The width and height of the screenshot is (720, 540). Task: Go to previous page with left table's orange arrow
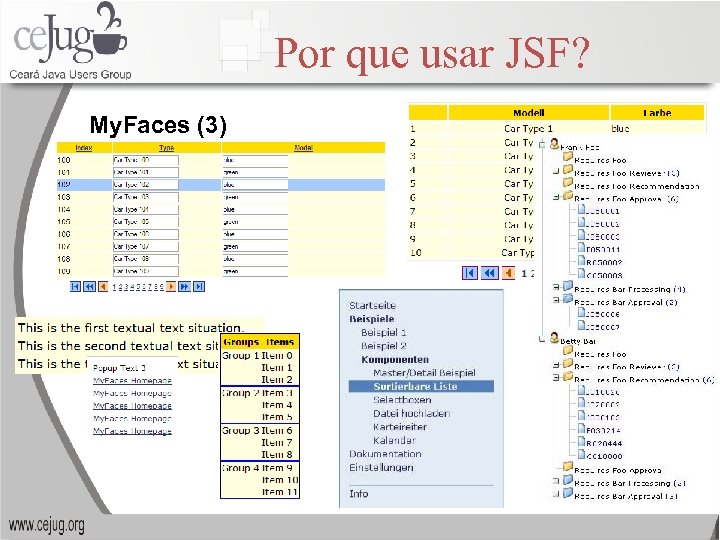103,287
